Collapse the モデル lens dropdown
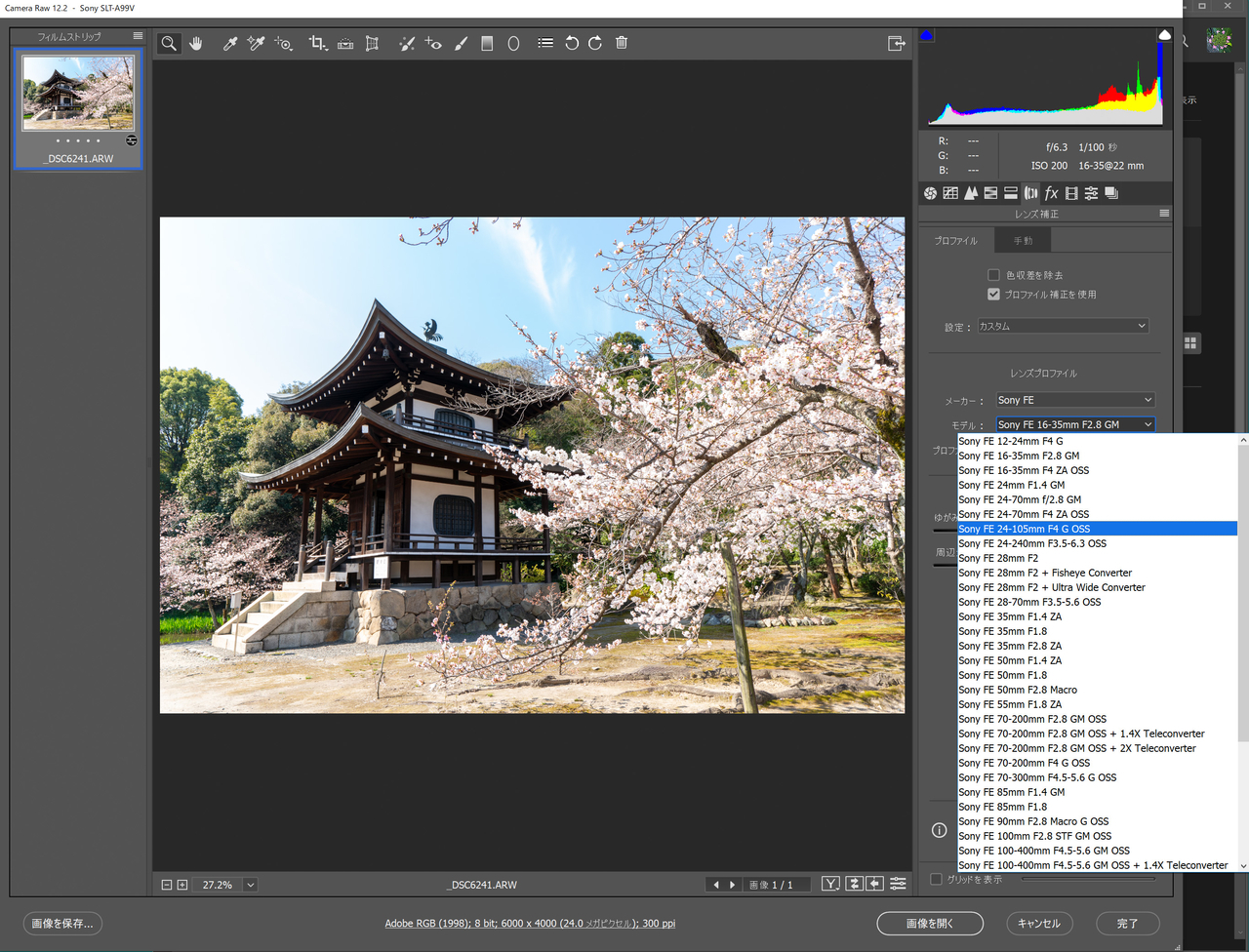This screenshot has height=952, width=1249. click(1075, 424)
